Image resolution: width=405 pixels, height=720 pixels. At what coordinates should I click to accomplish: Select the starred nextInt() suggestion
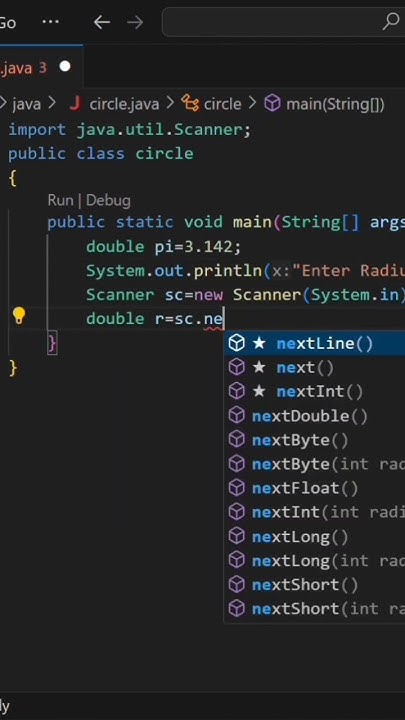coord(315,392)
